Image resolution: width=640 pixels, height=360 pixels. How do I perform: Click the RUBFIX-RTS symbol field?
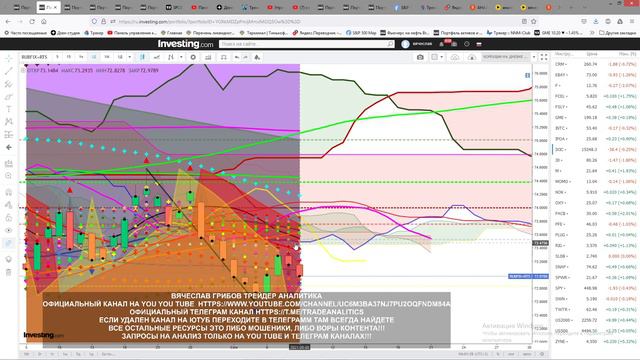coord(35,57)
